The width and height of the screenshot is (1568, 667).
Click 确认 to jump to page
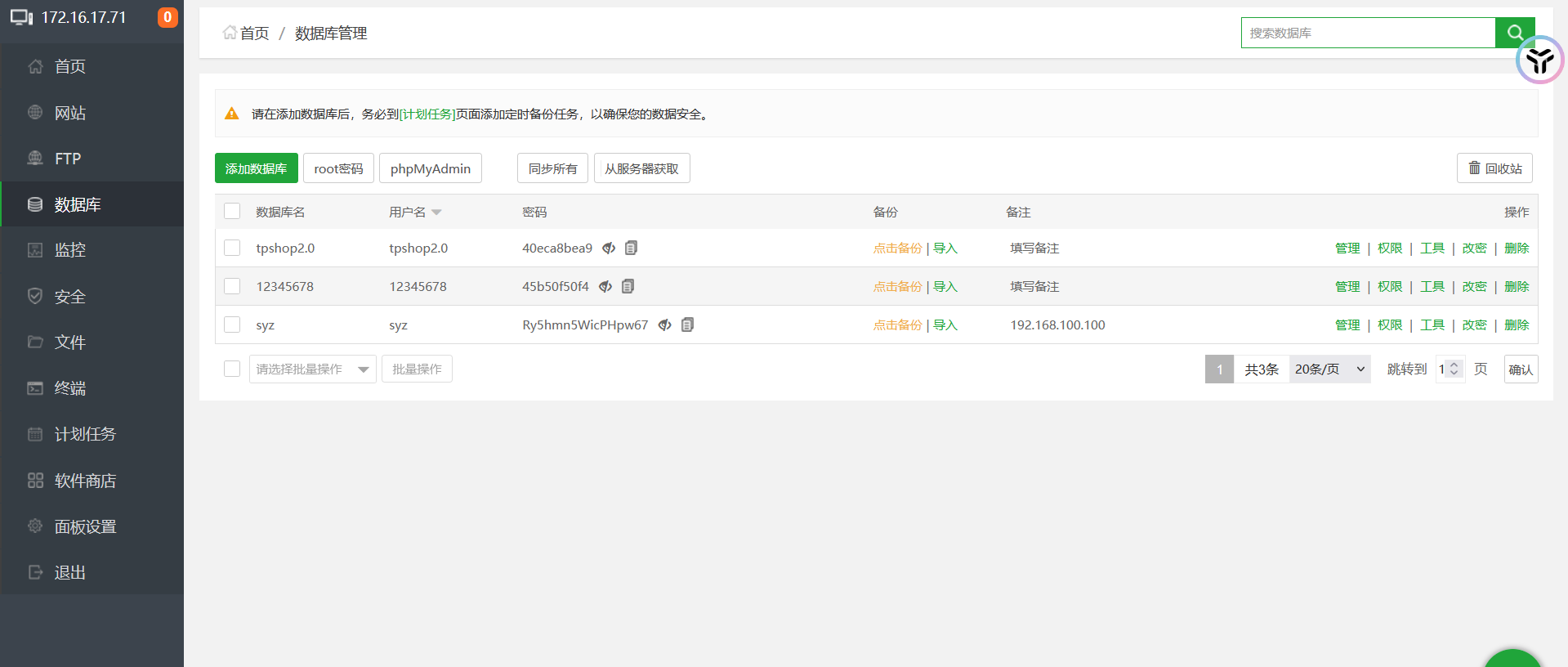[1521, 369]
